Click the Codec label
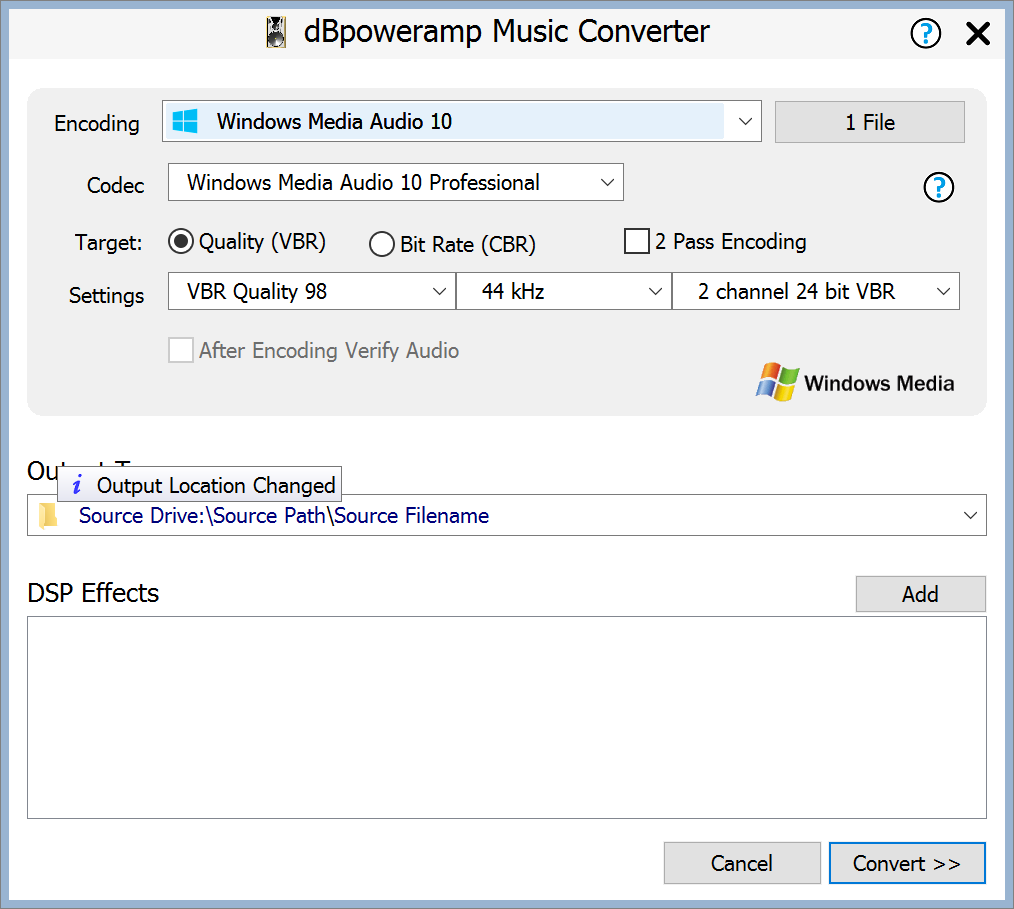 (116, 186)
